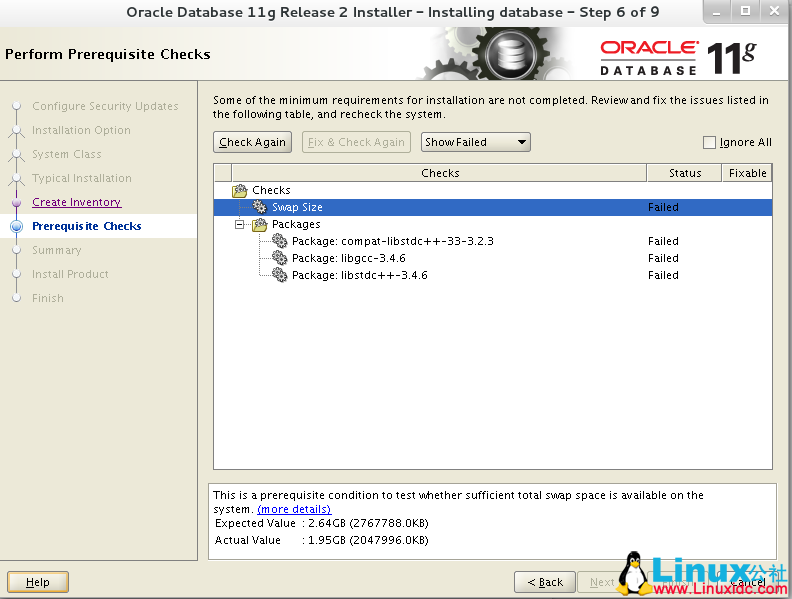Select the Prerequisite Checks step

pyautogui.click(x=86, y=226)
